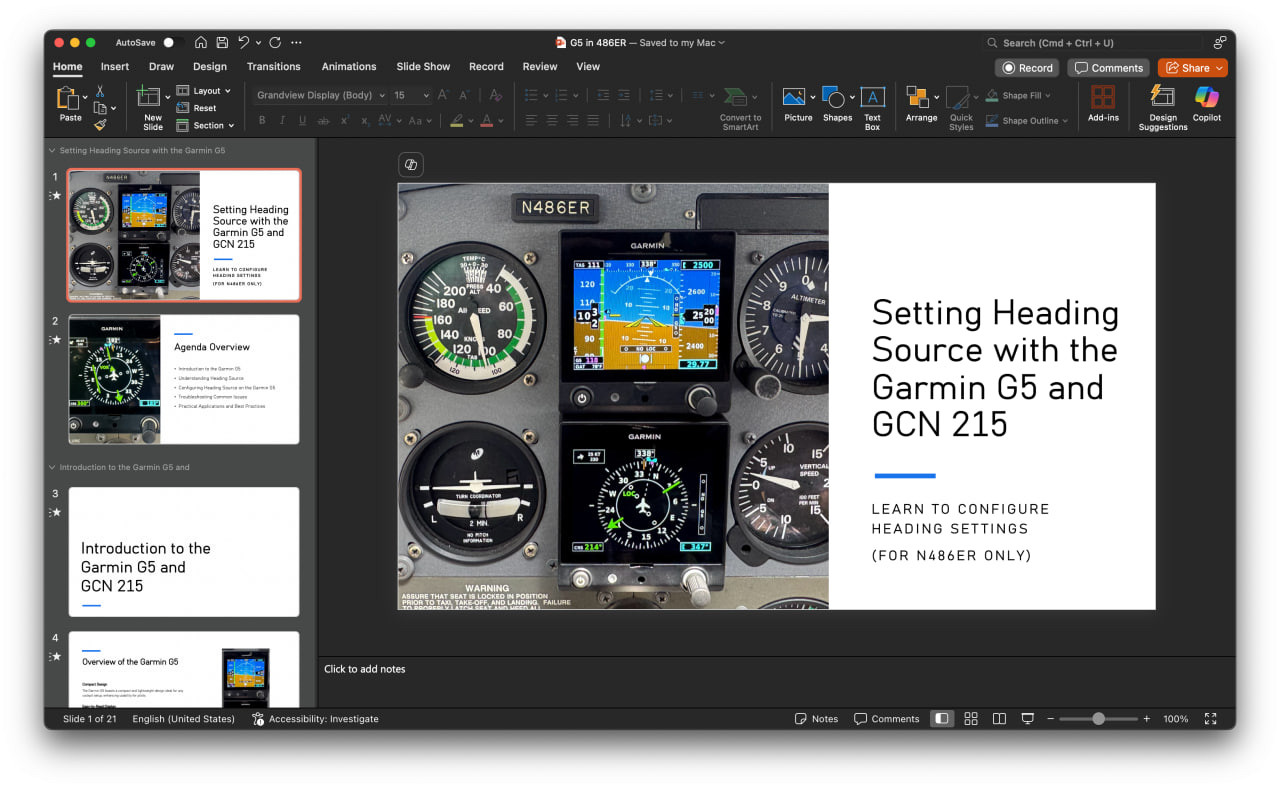Apply the red font color
The width and height of the screenshot is (1280, 788).
pos(486,120)
